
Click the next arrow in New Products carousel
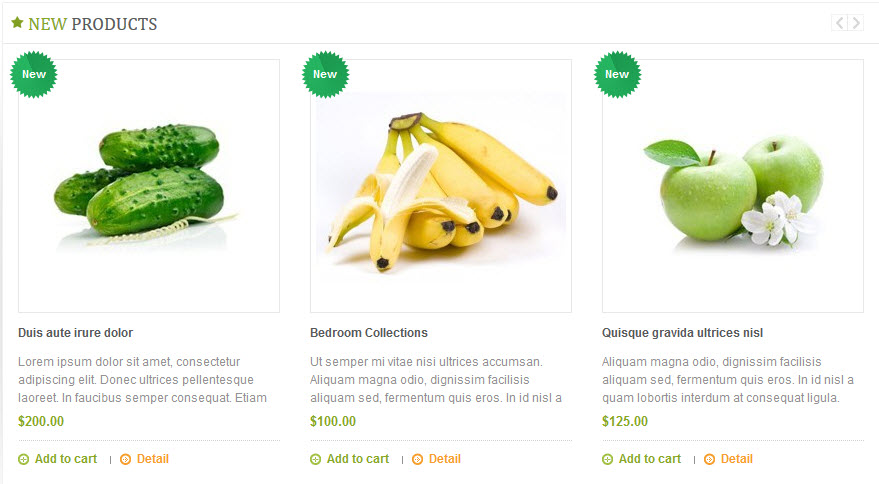(855, 23)
